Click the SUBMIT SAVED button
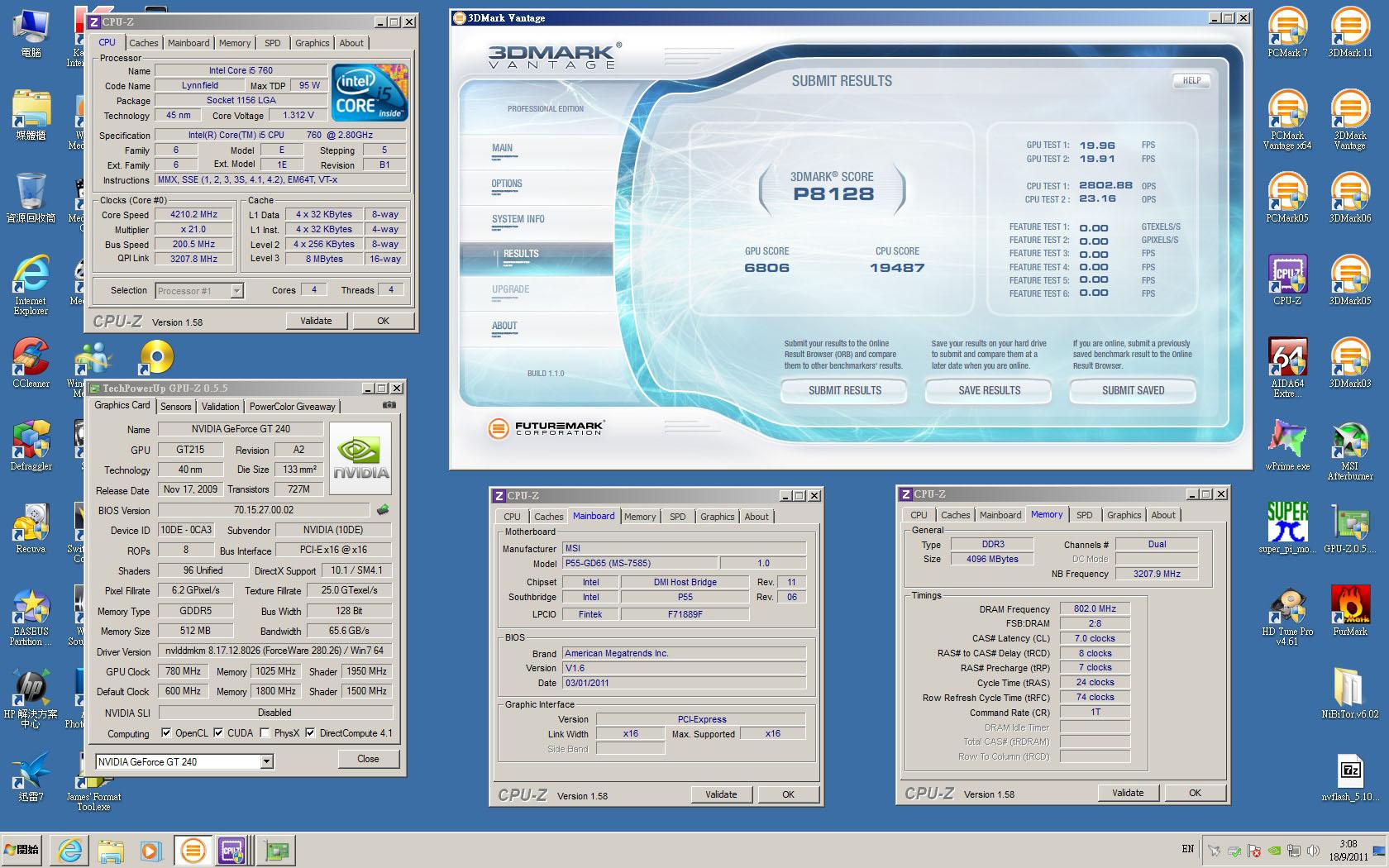1389x868 pixels. [1133, 390]
